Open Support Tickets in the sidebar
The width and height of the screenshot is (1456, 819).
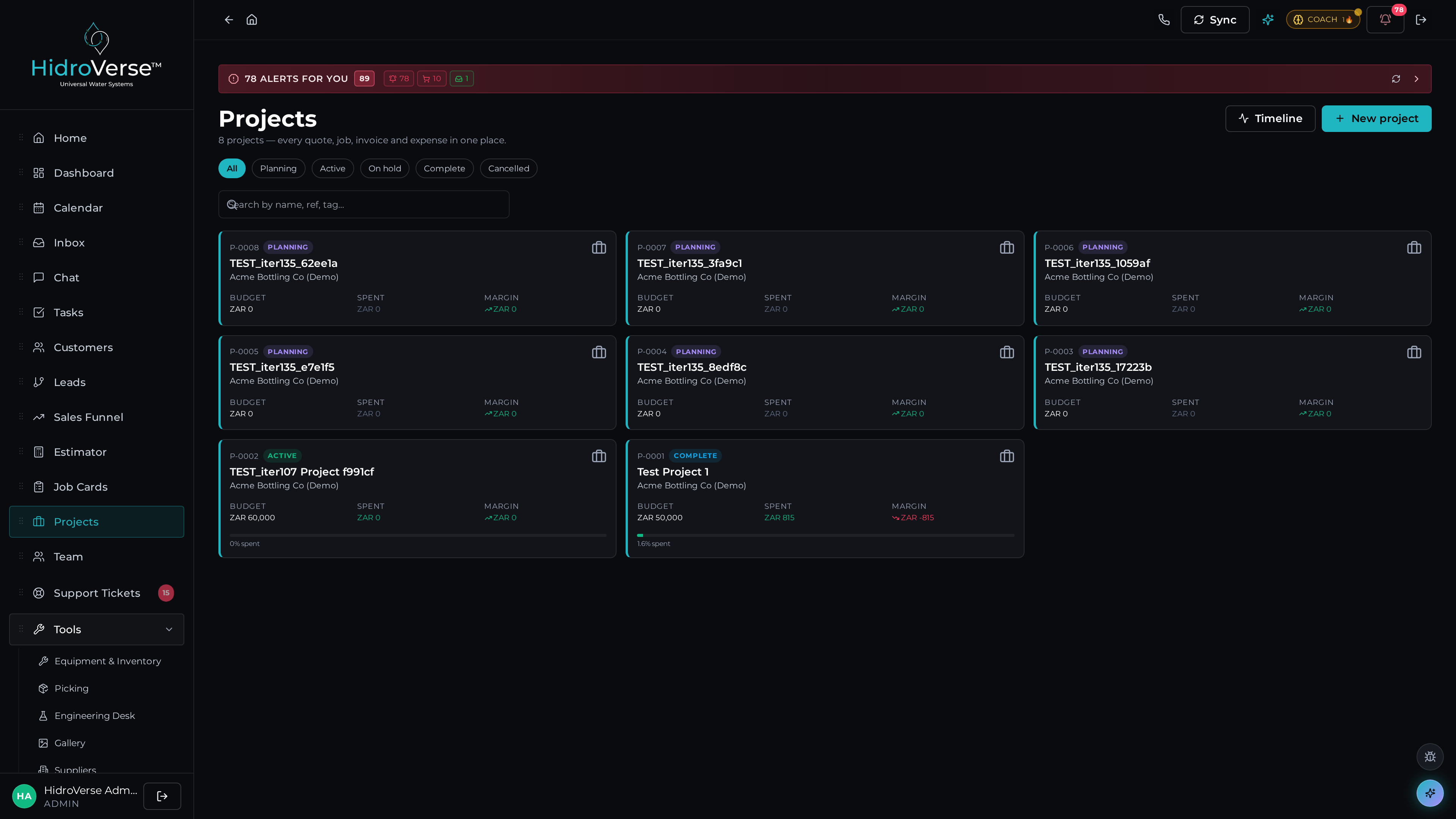point(97,593)
